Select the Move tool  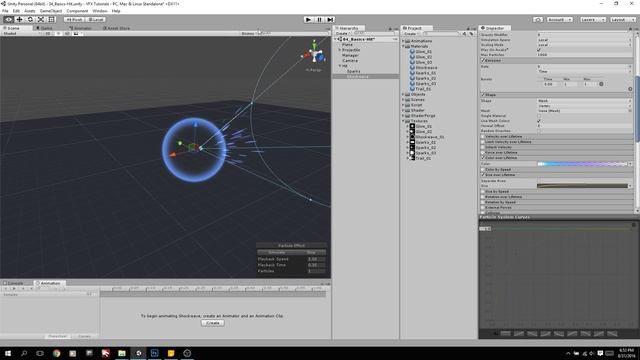pyautogui.click(x=19, y=20)
